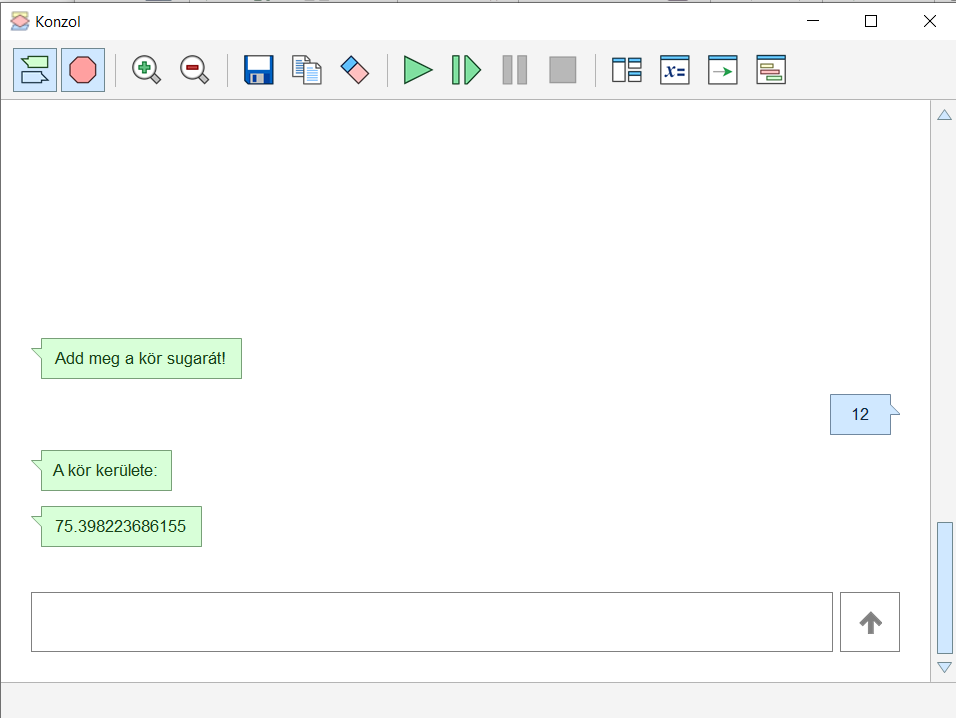Submit input with the up arrow button
The height and width of the screenshot is (718, 956).
tap(870, 622)
